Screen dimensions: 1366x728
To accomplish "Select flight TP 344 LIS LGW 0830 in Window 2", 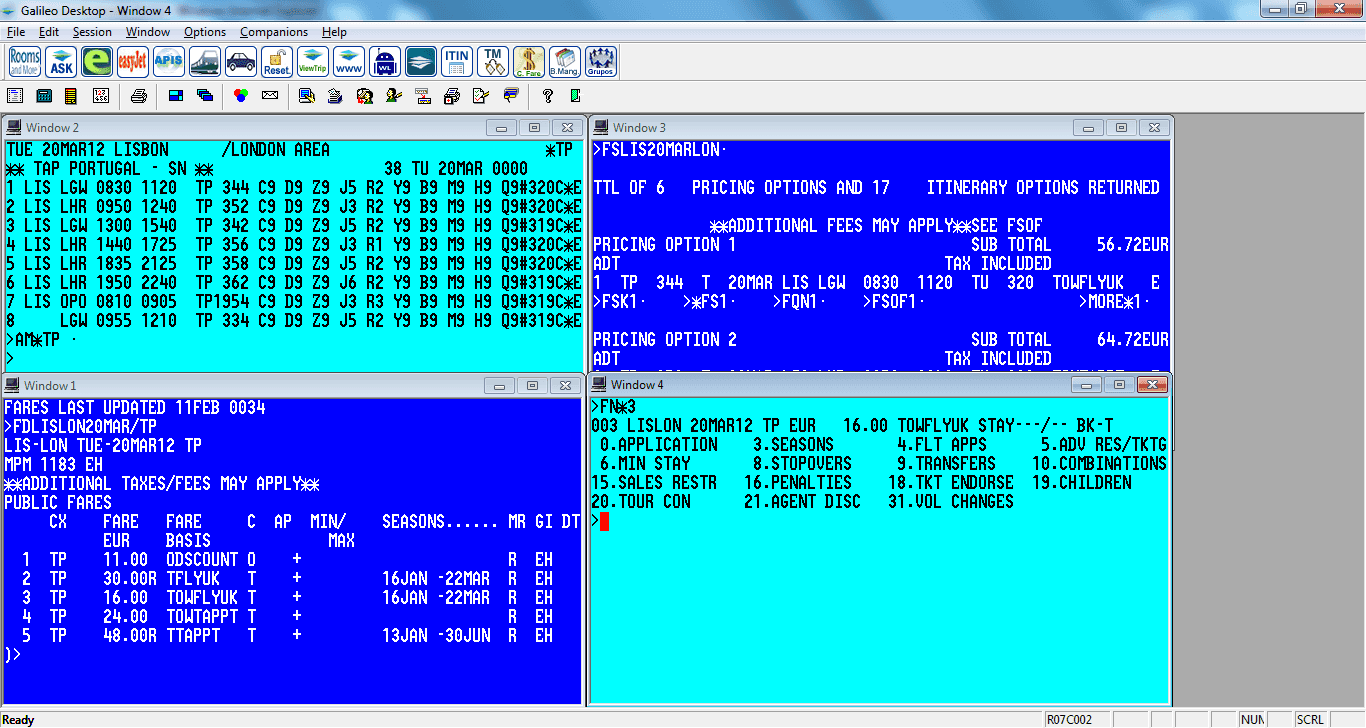I will pos(293,187).
